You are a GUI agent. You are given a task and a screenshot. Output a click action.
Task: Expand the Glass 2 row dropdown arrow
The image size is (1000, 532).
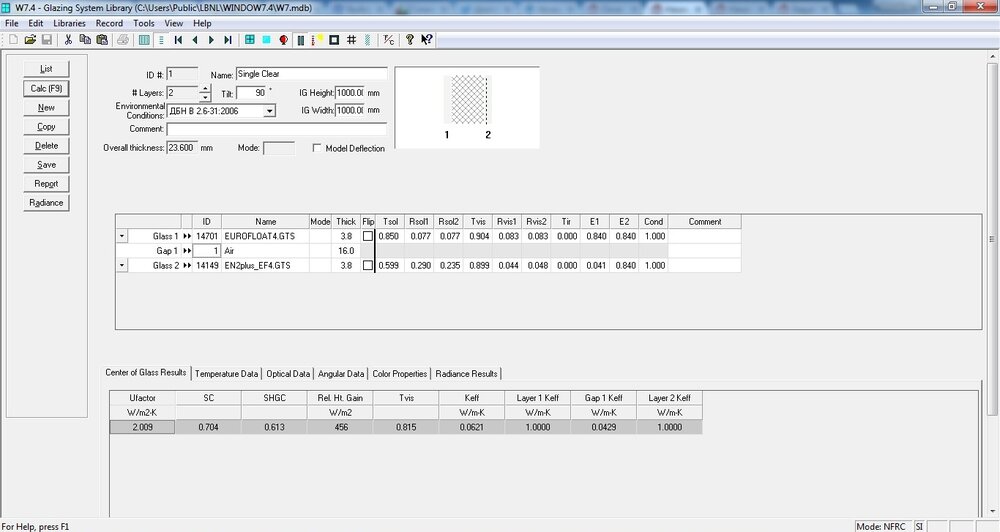[123, 265]
